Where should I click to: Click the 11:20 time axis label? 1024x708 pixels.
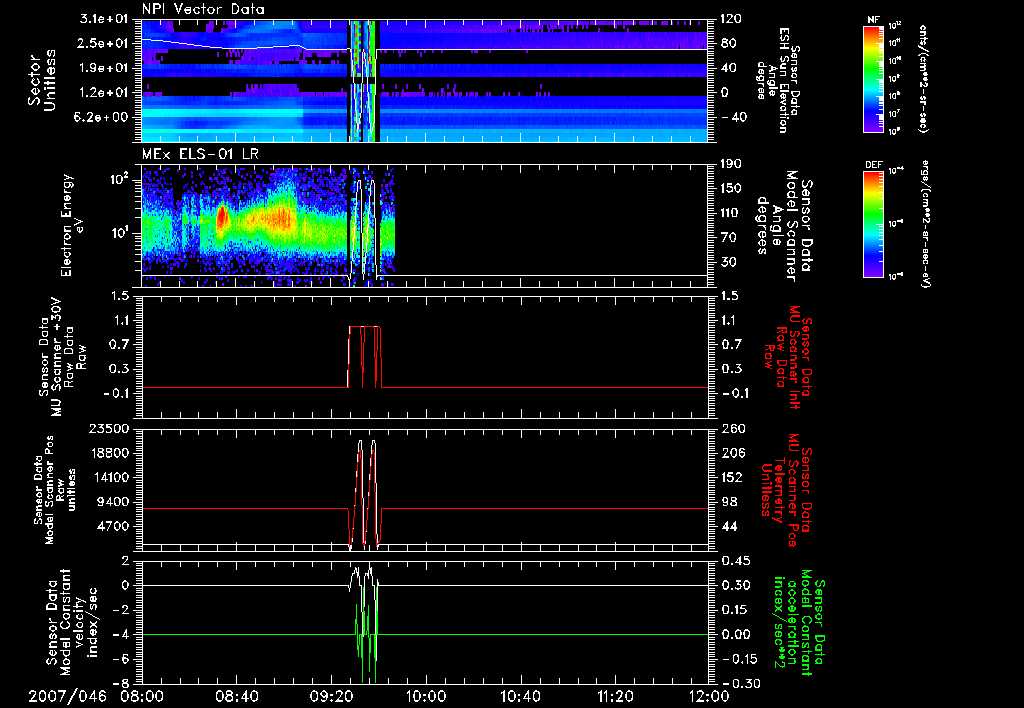pos(614,696)
